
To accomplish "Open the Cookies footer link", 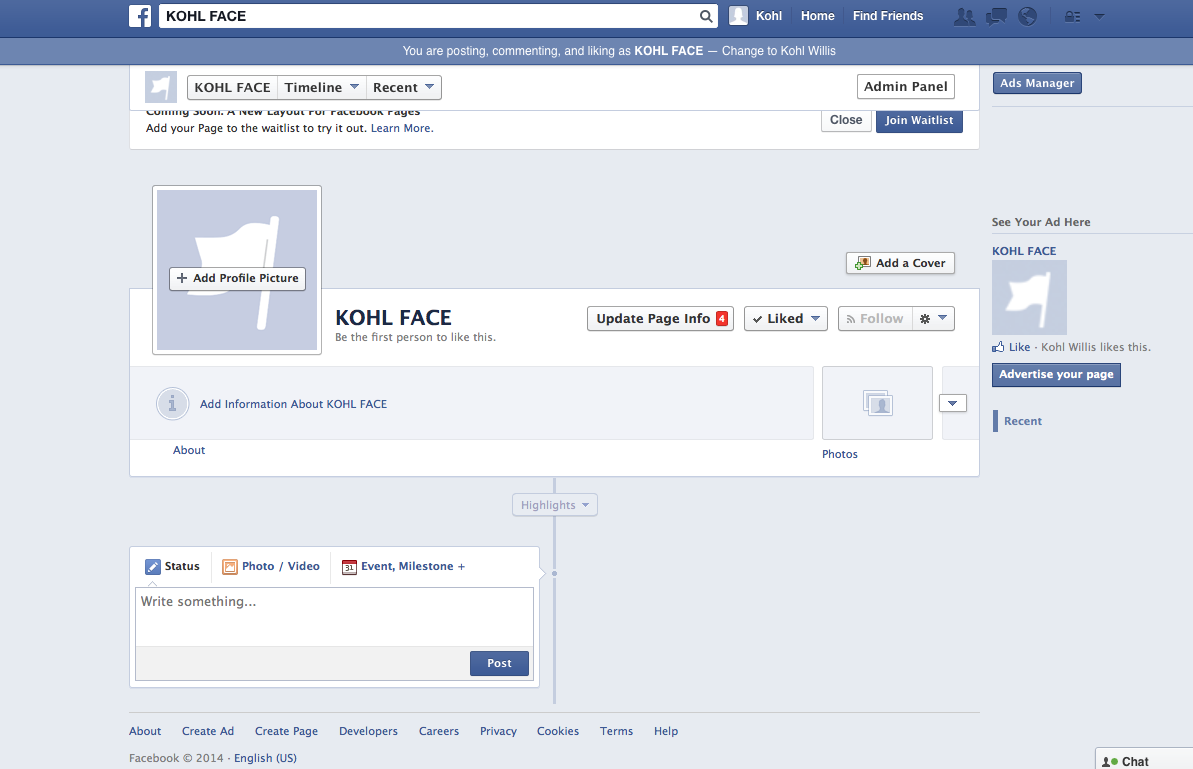I will pos(558,731).
